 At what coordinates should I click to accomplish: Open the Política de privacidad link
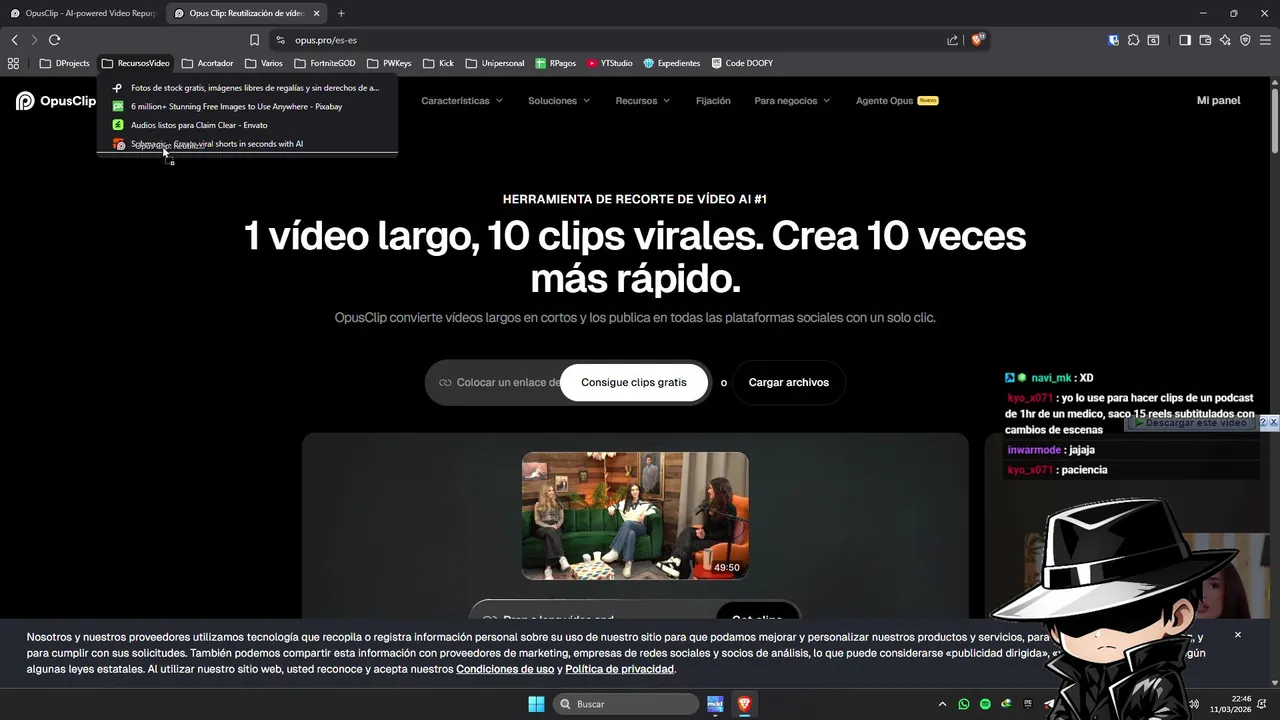pos(619,669)
